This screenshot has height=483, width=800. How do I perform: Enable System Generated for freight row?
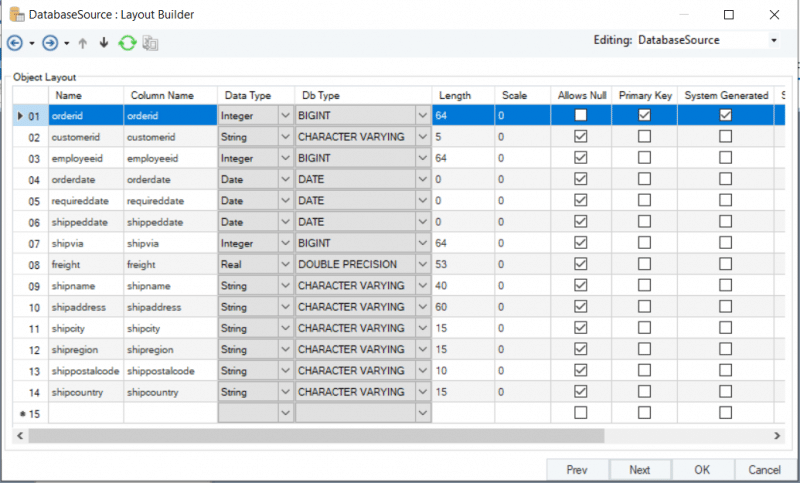725,264
